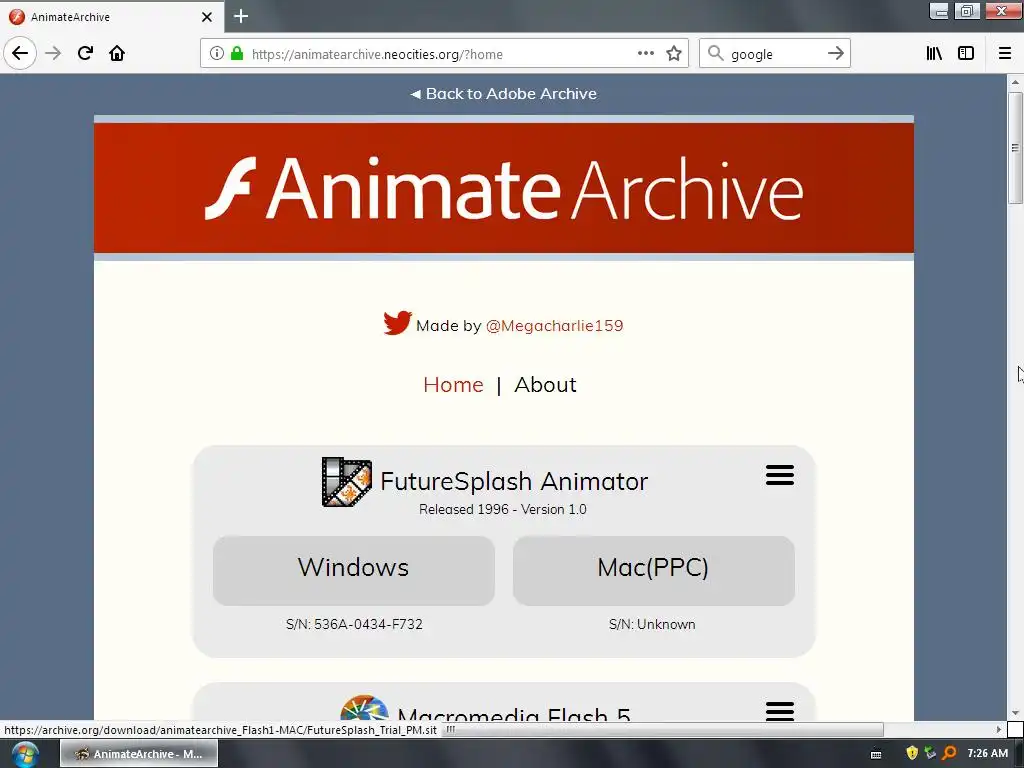Open the @Megacharlie159 Twitter link
This screenshot has height=768, width=1024.
click(554, 325)
